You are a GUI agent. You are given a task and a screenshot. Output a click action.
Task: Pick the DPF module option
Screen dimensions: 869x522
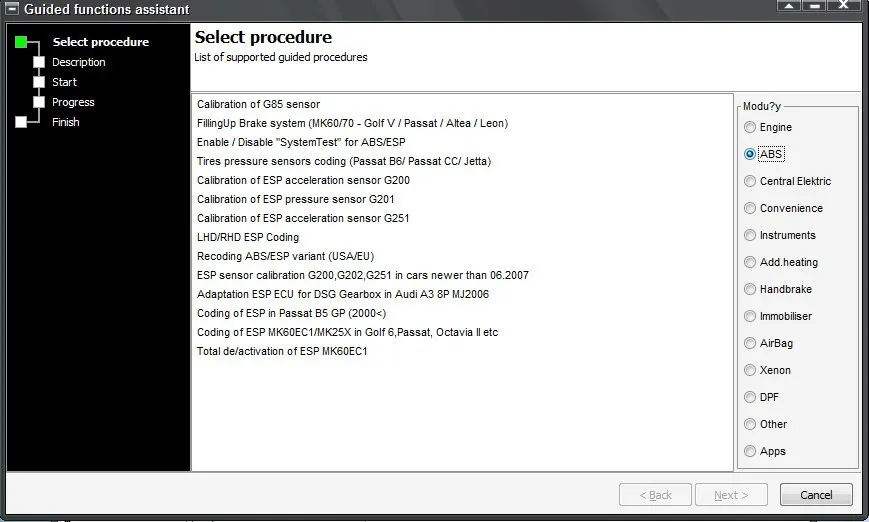click(x=750, y=397)
